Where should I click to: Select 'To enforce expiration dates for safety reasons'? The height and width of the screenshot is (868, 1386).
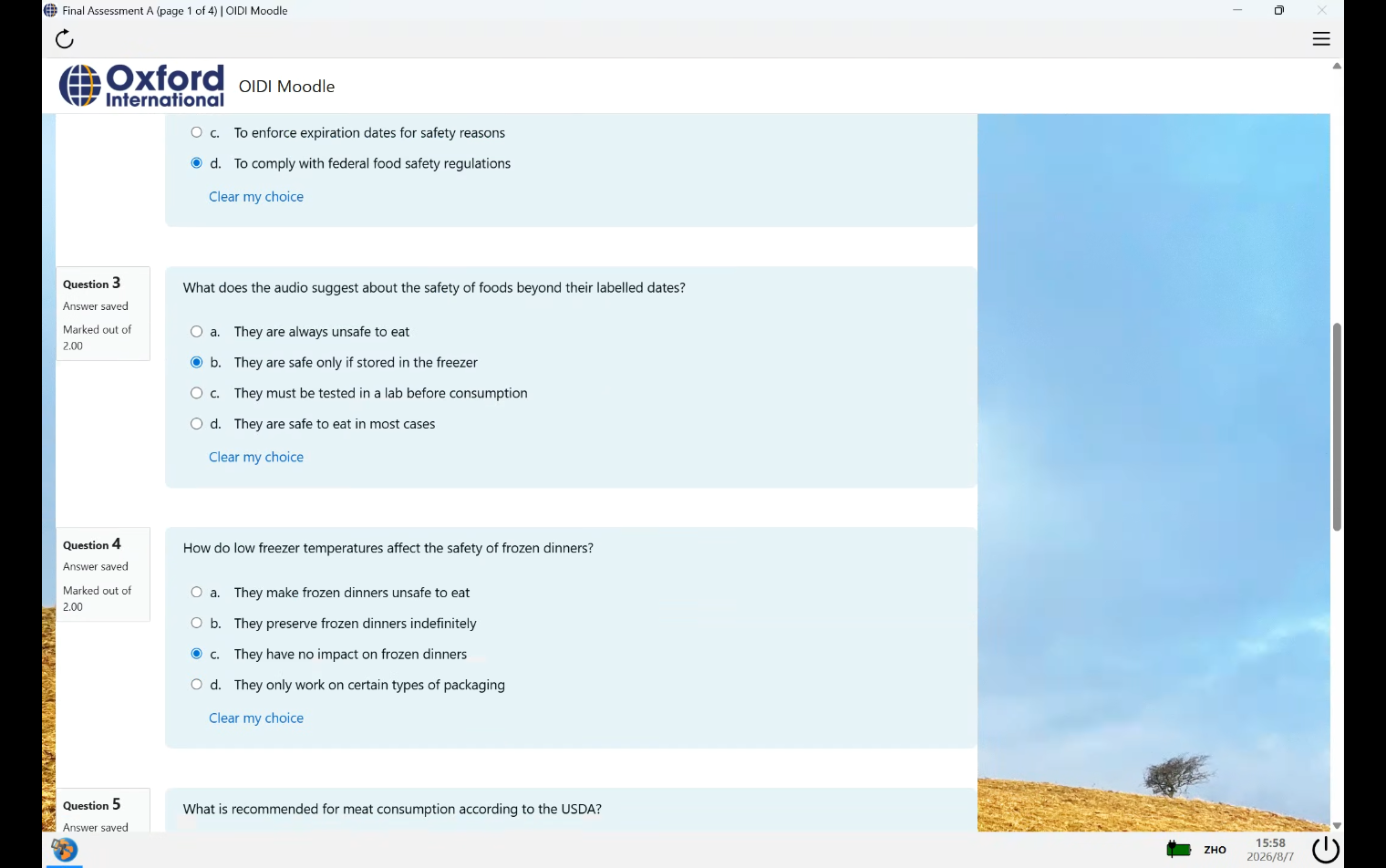pyautogui.click(x=196, y=132)
